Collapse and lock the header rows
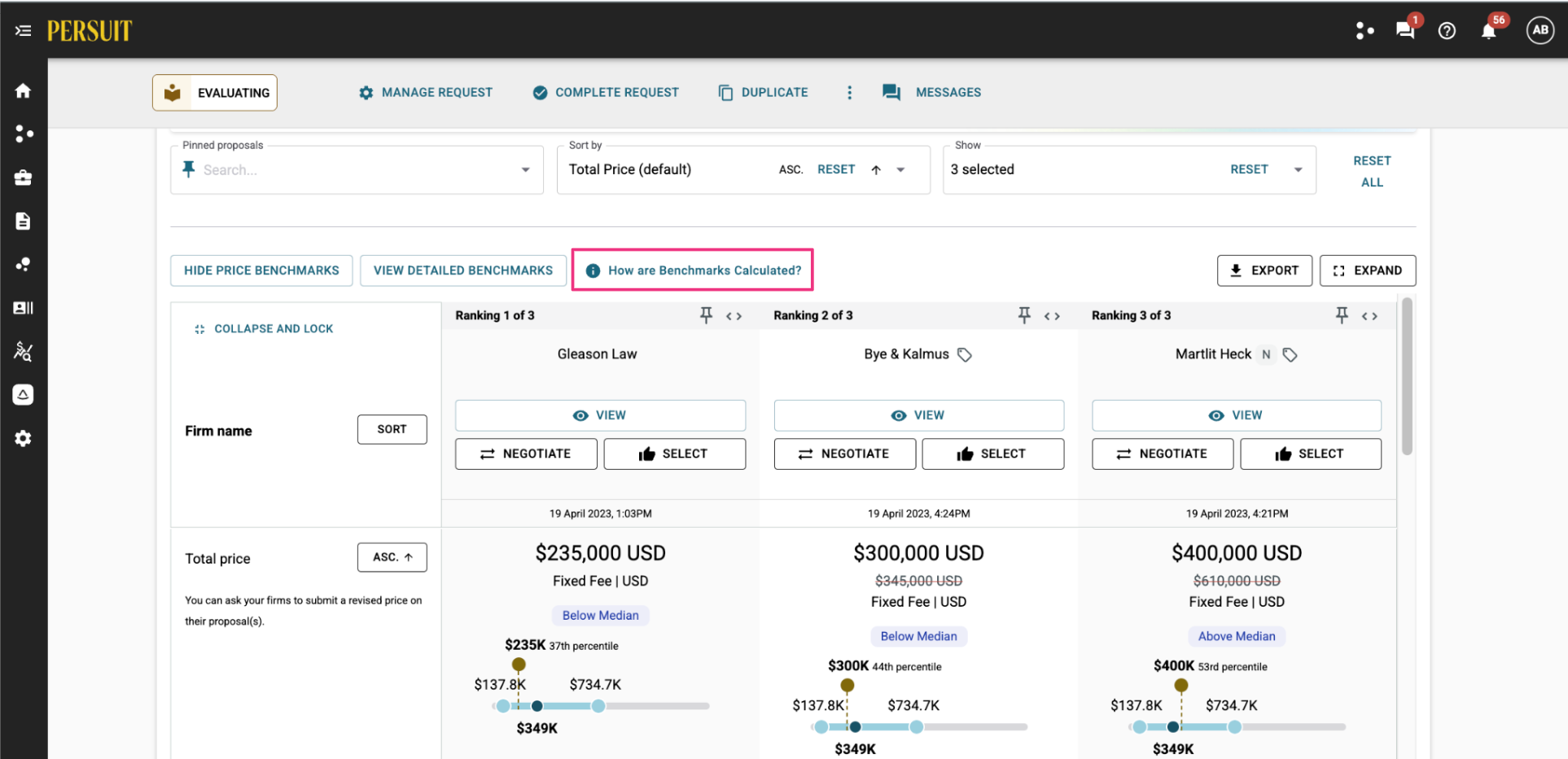Screen dimensions: 1568x759 click(264, 329)
